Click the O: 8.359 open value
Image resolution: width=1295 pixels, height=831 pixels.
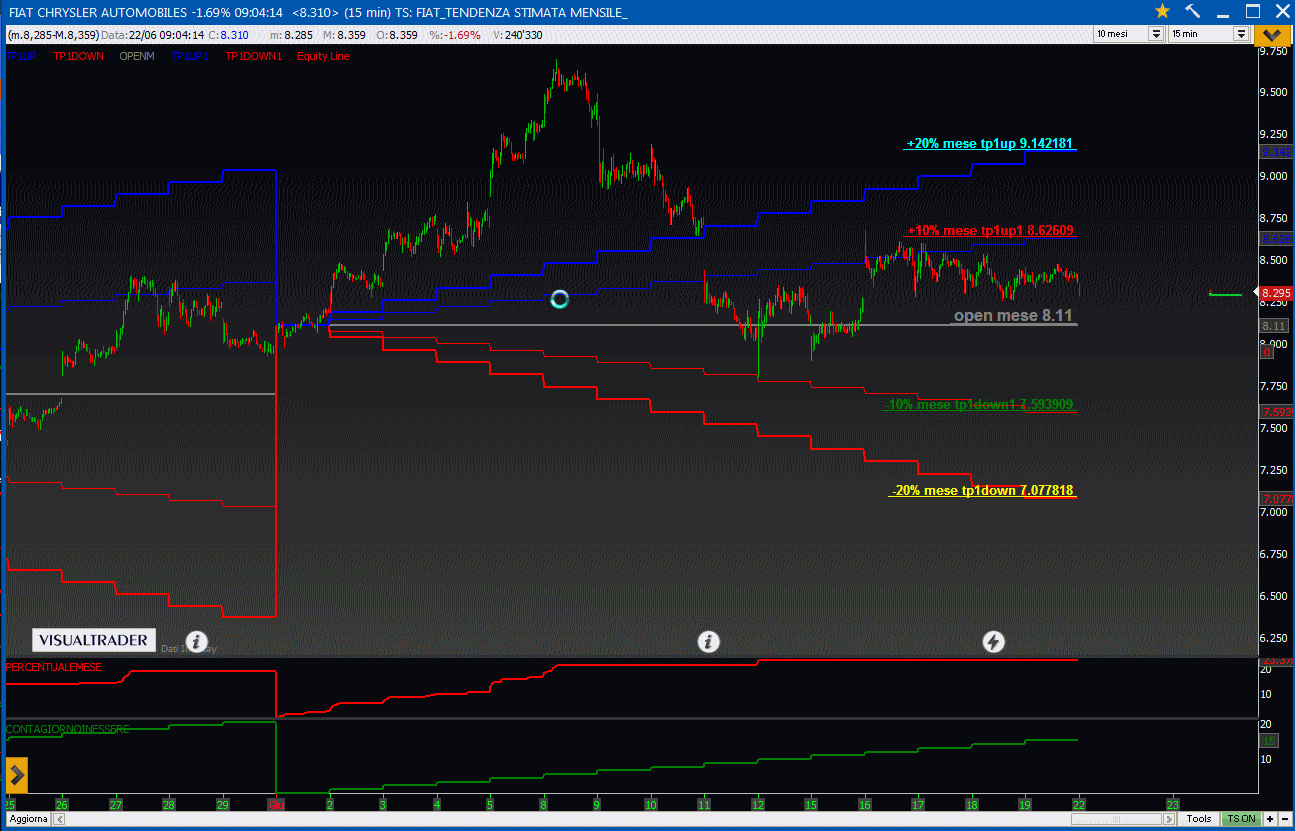click(397, 35)
